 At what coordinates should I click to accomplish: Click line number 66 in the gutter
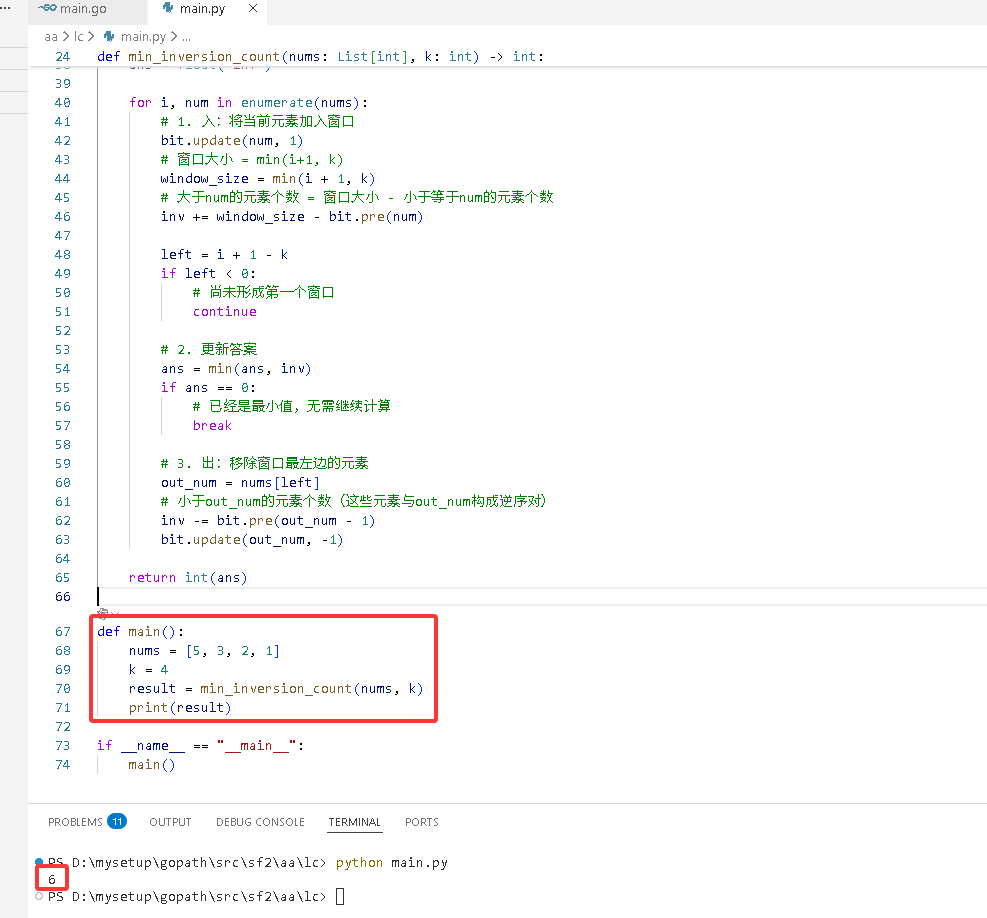pos(62,596)
